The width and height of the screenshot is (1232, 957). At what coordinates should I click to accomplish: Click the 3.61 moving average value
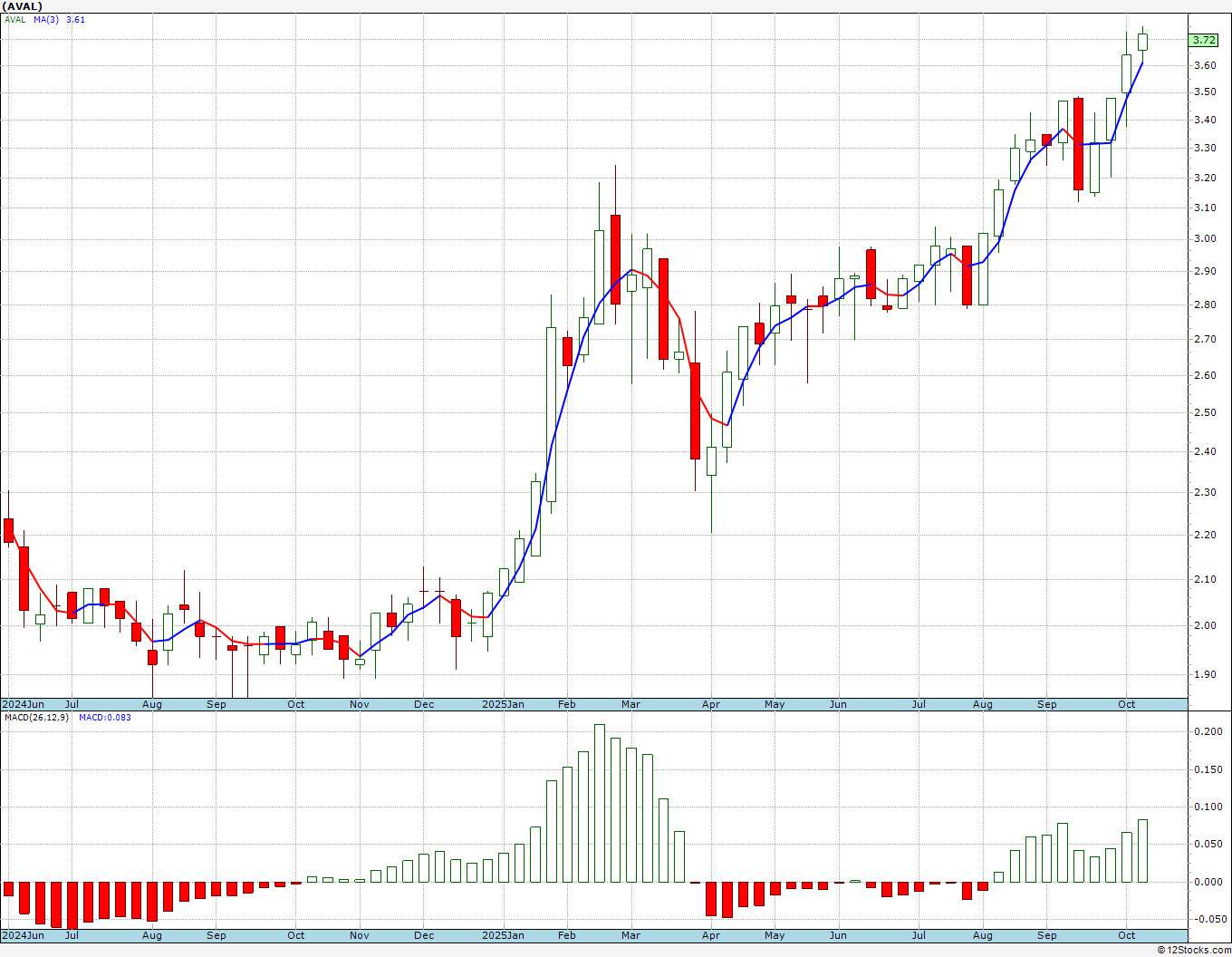pyautogui.click(x=76, y=19)
